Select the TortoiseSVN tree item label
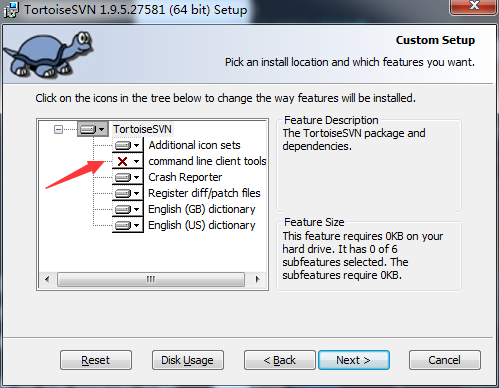 tap(142, 129)
